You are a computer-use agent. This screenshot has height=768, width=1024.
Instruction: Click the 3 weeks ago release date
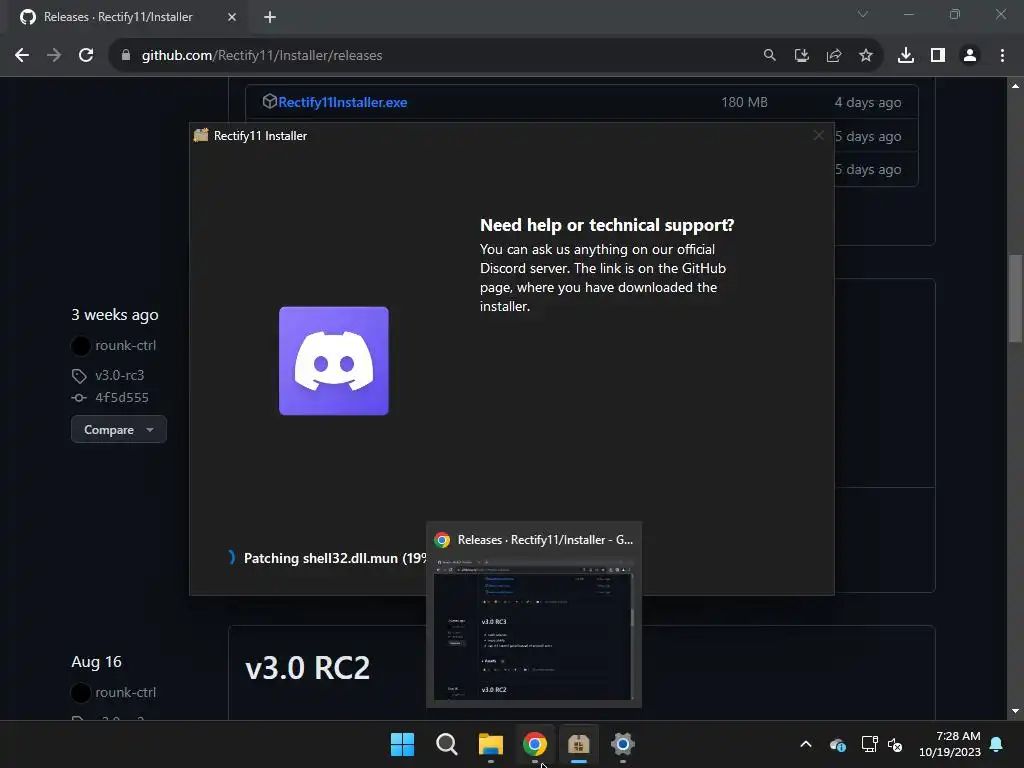point(115,315)
